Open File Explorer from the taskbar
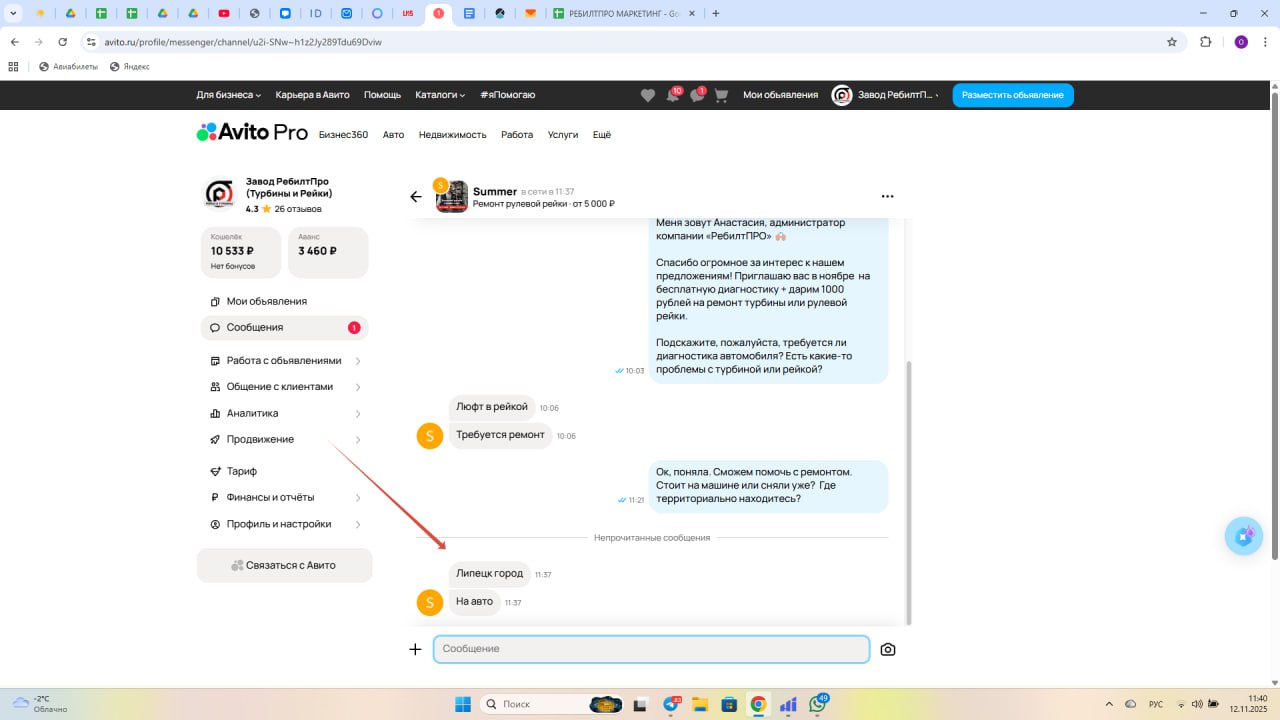Viewport: 1280px width, 720px height. 700,704
